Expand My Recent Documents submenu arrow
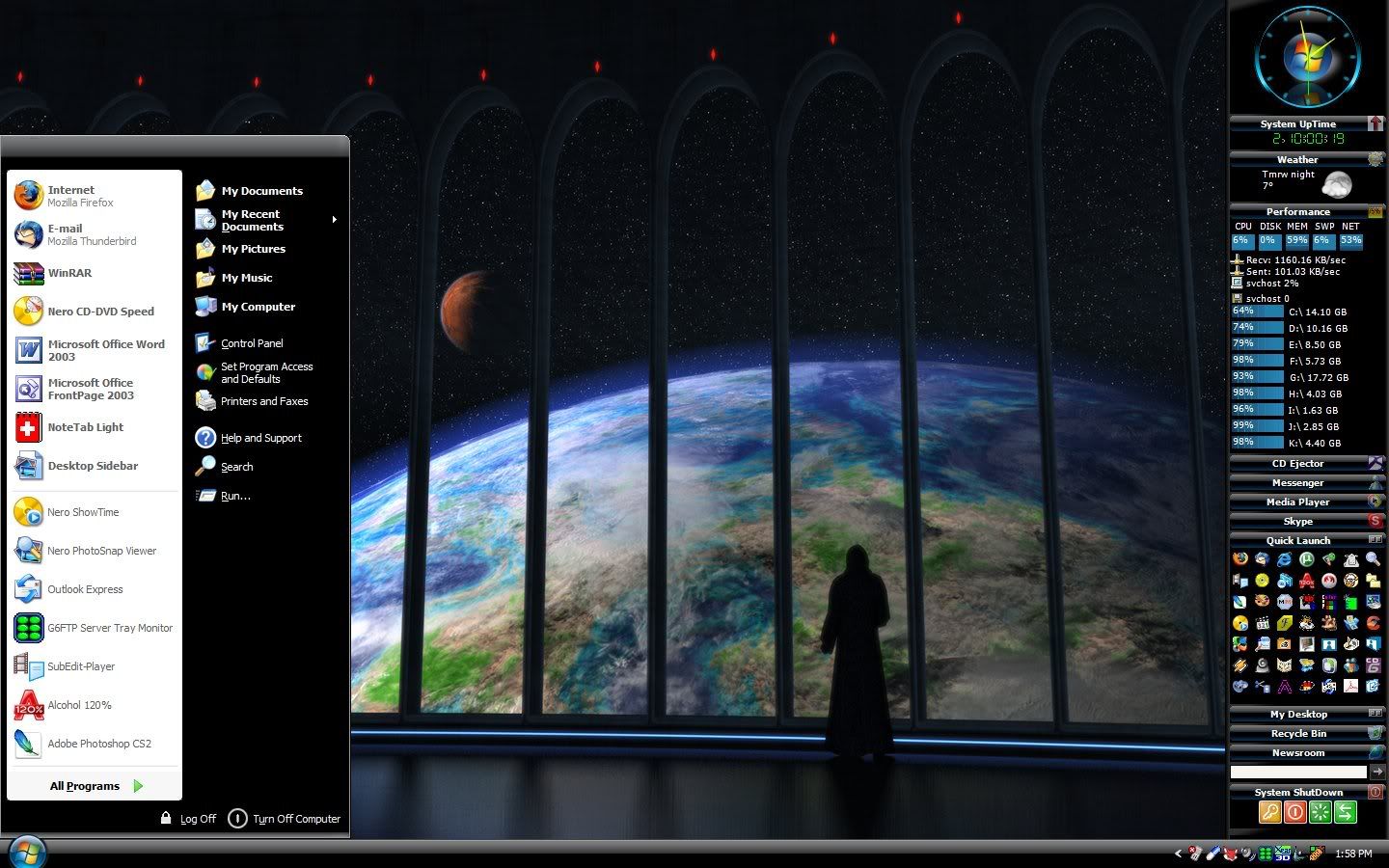The width and height of the screenshot is (1389, 868). (335, 220)
